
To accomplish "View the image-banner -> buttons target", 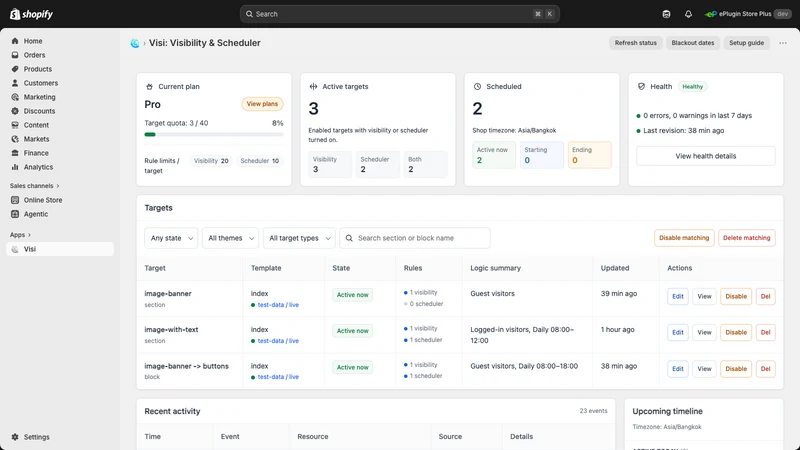I will click(x=704, y=369).
